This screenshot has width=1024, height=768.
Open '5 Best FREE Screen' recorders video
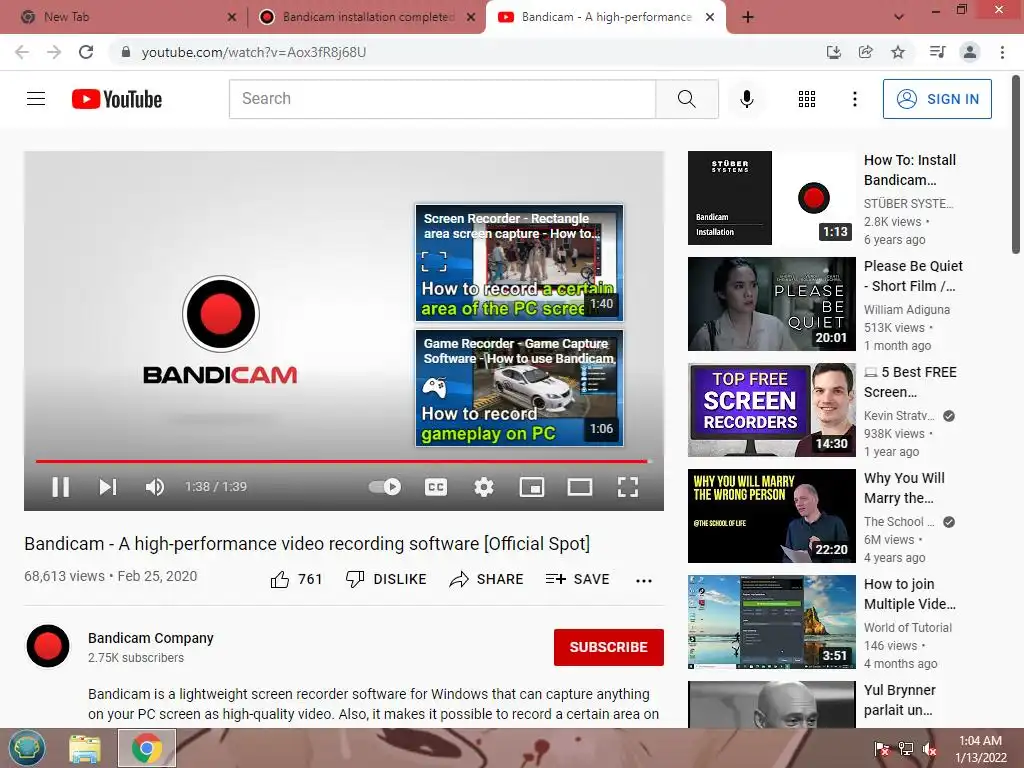point(771,410)
